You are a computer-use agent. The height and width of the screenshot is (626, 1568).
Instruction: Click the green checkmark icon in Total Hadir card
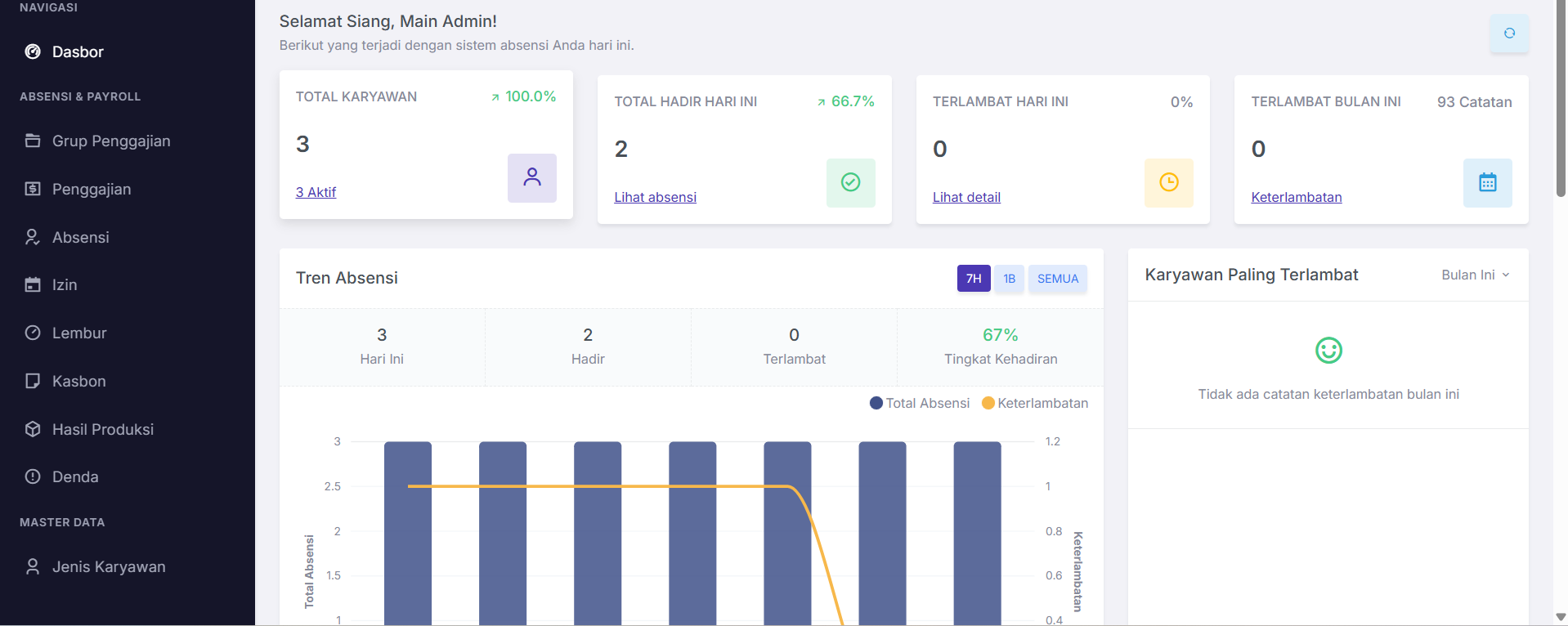(x=851, y=182)
